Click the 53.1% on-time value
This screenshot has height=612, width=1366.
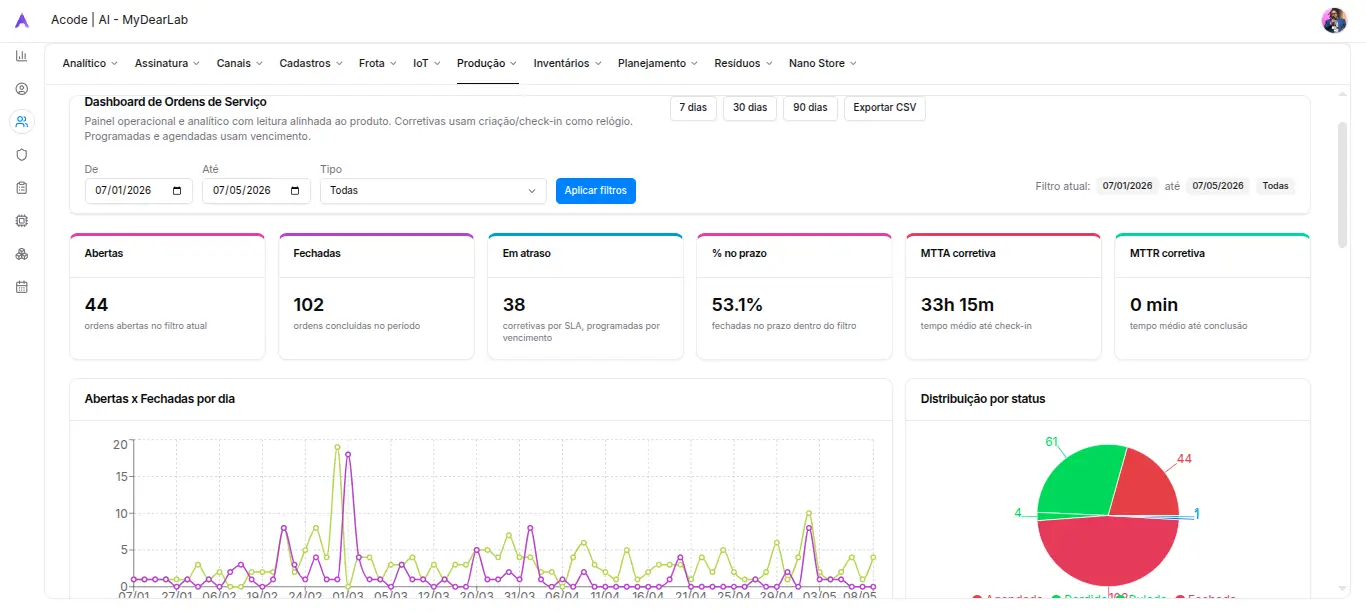[x=737, y=305]
